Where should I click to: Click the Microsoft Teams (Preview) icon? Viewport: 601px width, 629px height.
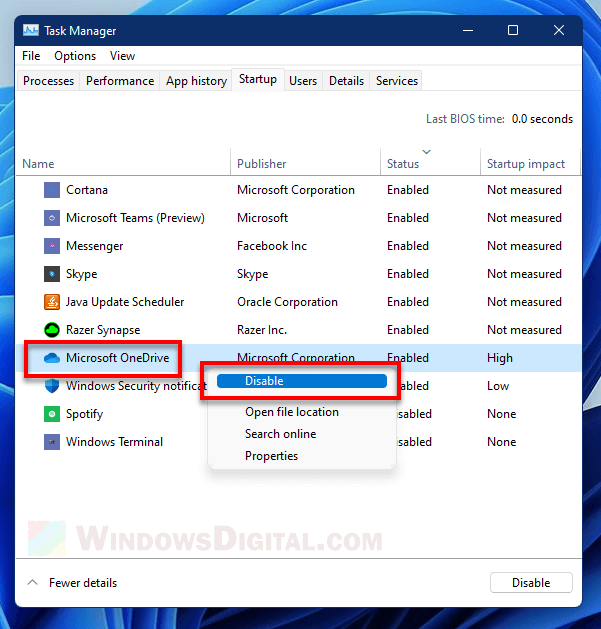coord(52,218)
